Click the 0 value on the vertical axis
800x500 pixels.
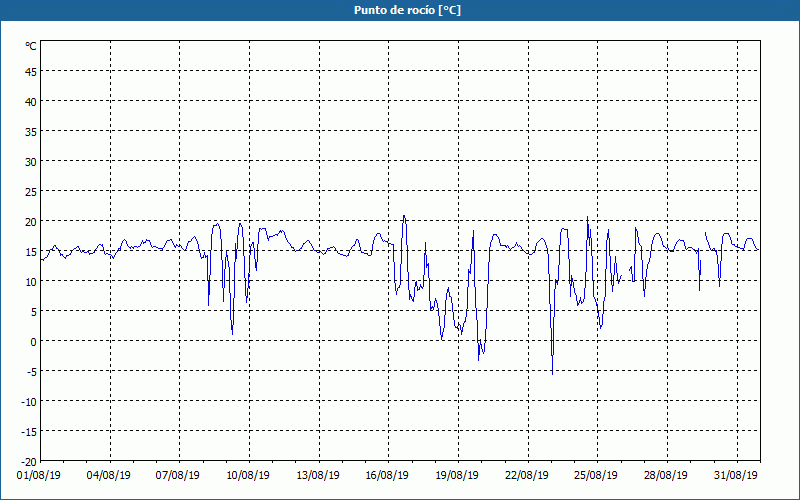pyautogui.click(x=34, y=342)
